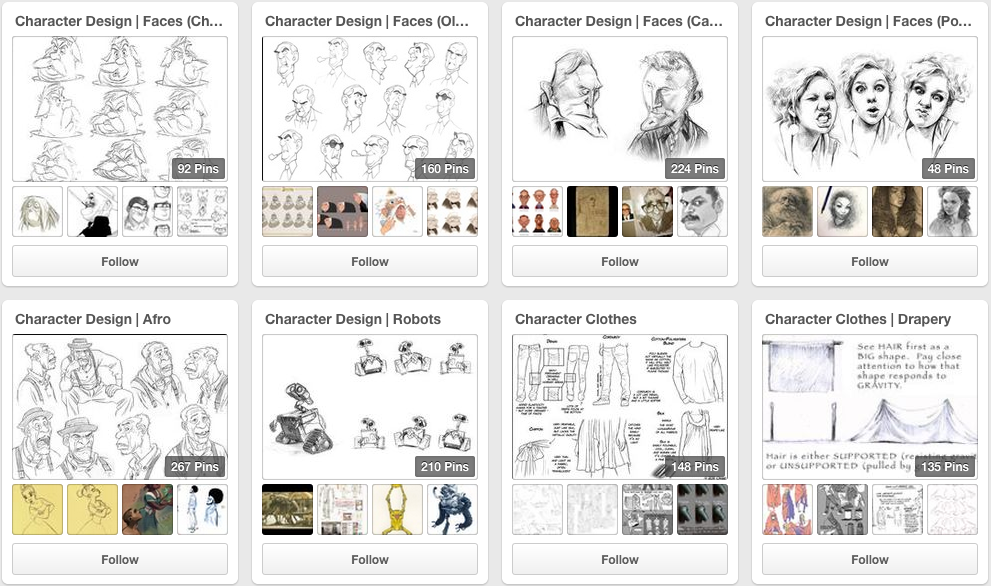
Task: Click the 267 Pins count badge
Action: [x=195, y=467]
